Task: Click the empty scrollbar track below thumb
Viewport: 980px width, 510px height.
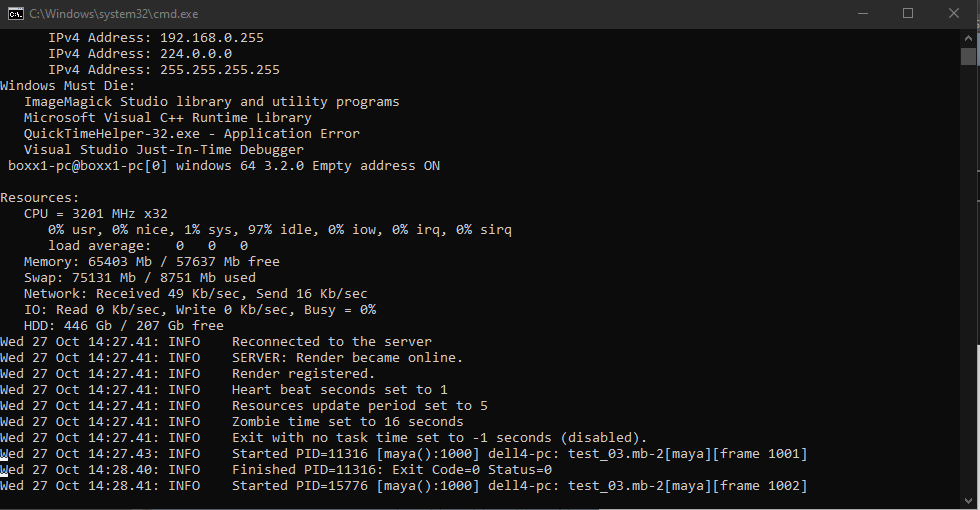Action: pos(968,278)
